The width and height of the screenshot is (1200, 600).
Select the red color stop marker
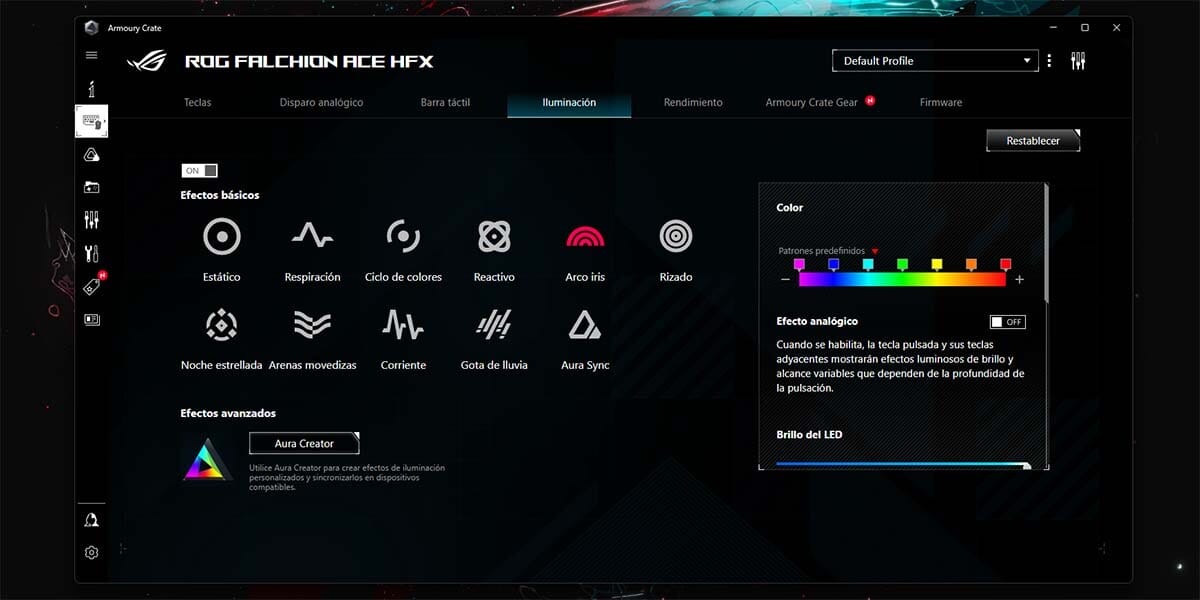[1006, 265]
